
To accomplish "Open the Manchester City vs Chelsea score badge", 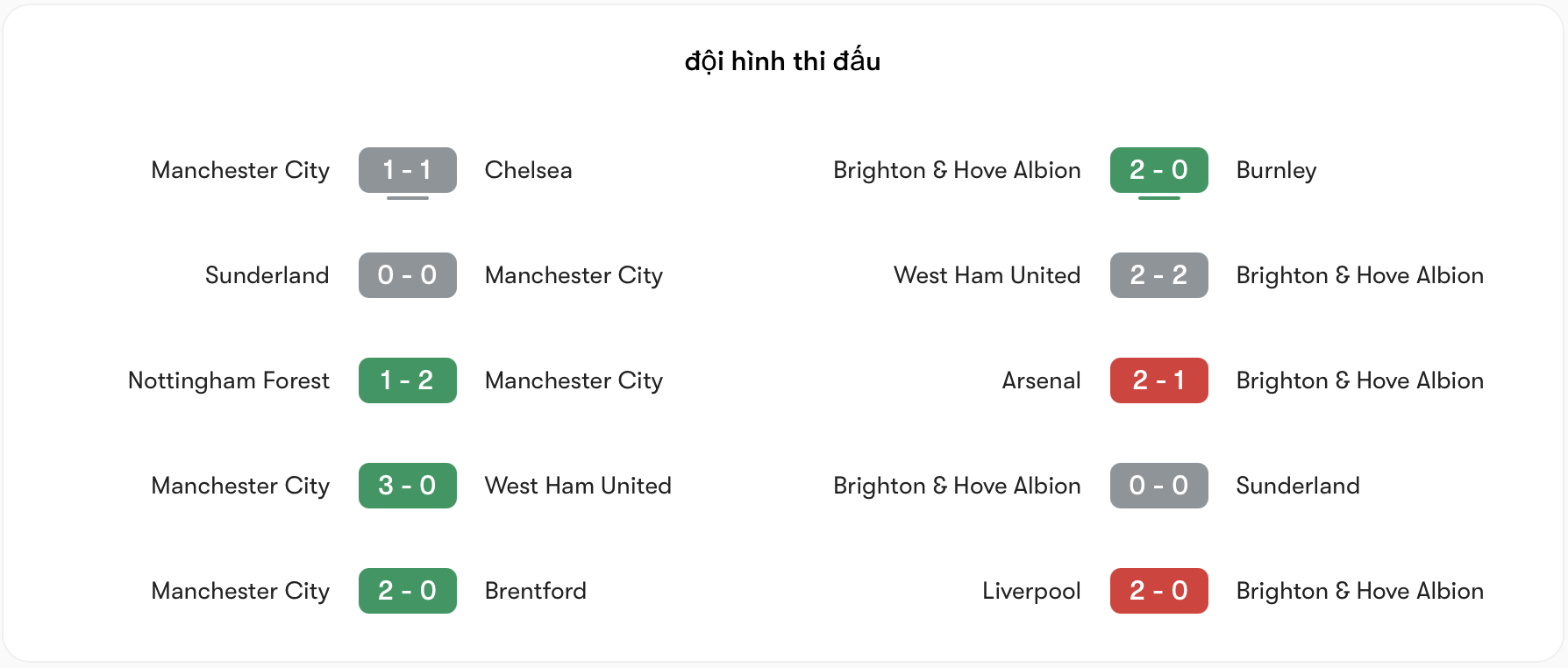I will (x=407, y=170).
